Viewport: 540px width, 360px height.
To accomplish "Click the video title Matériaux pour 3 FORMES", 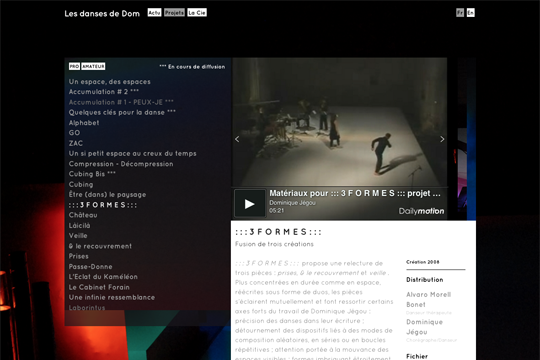I will 355,193.
